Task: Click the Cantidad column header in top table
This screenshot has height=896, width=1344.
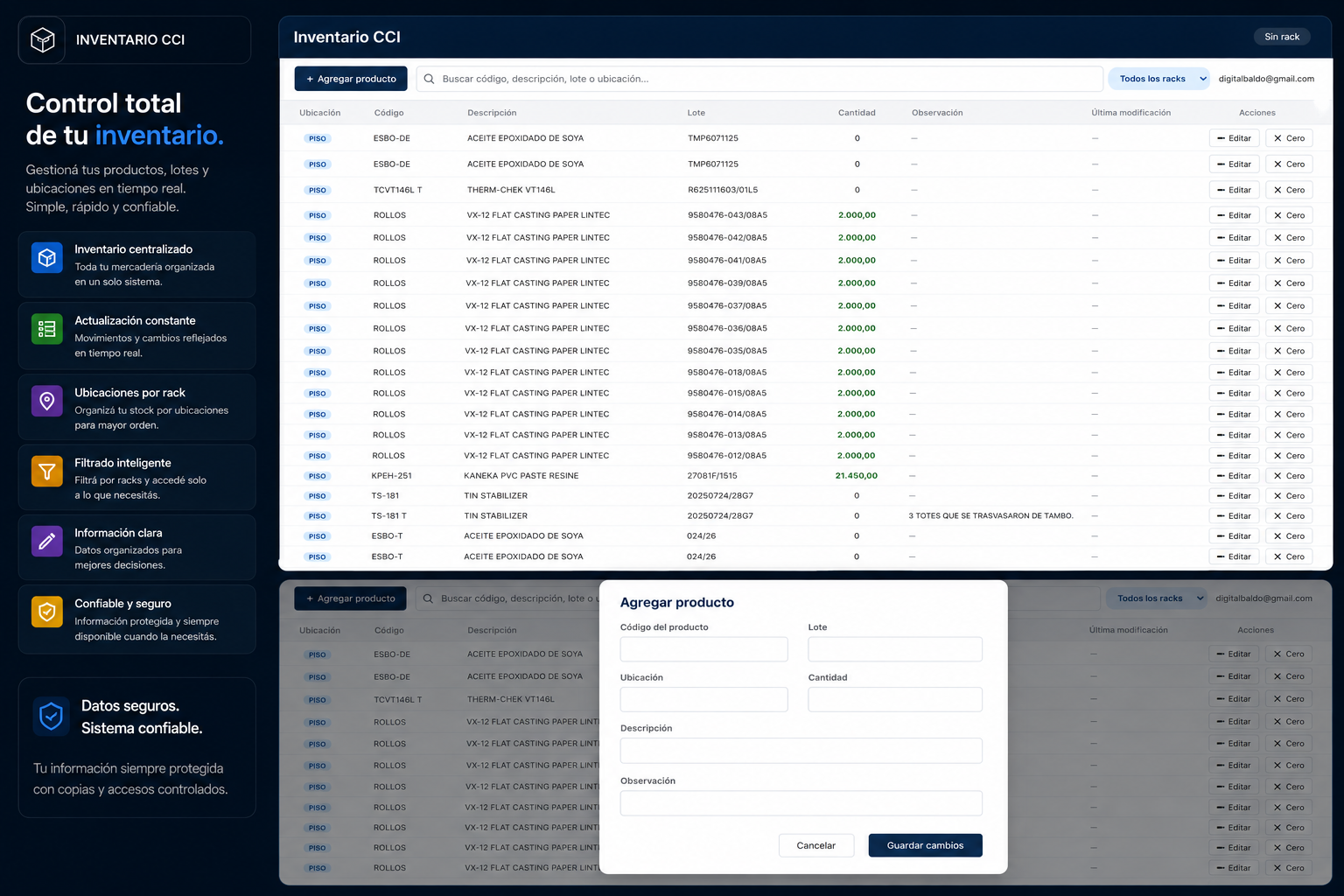Action: tap(857, 113)
